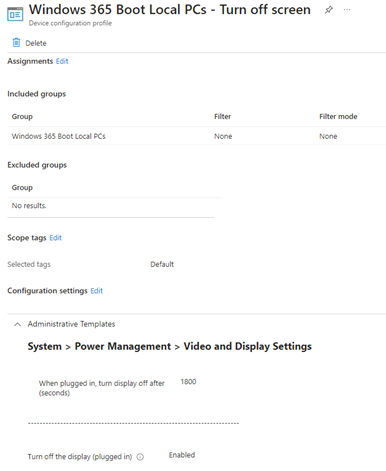Click the Enabled value for display setting

[182, 455]
